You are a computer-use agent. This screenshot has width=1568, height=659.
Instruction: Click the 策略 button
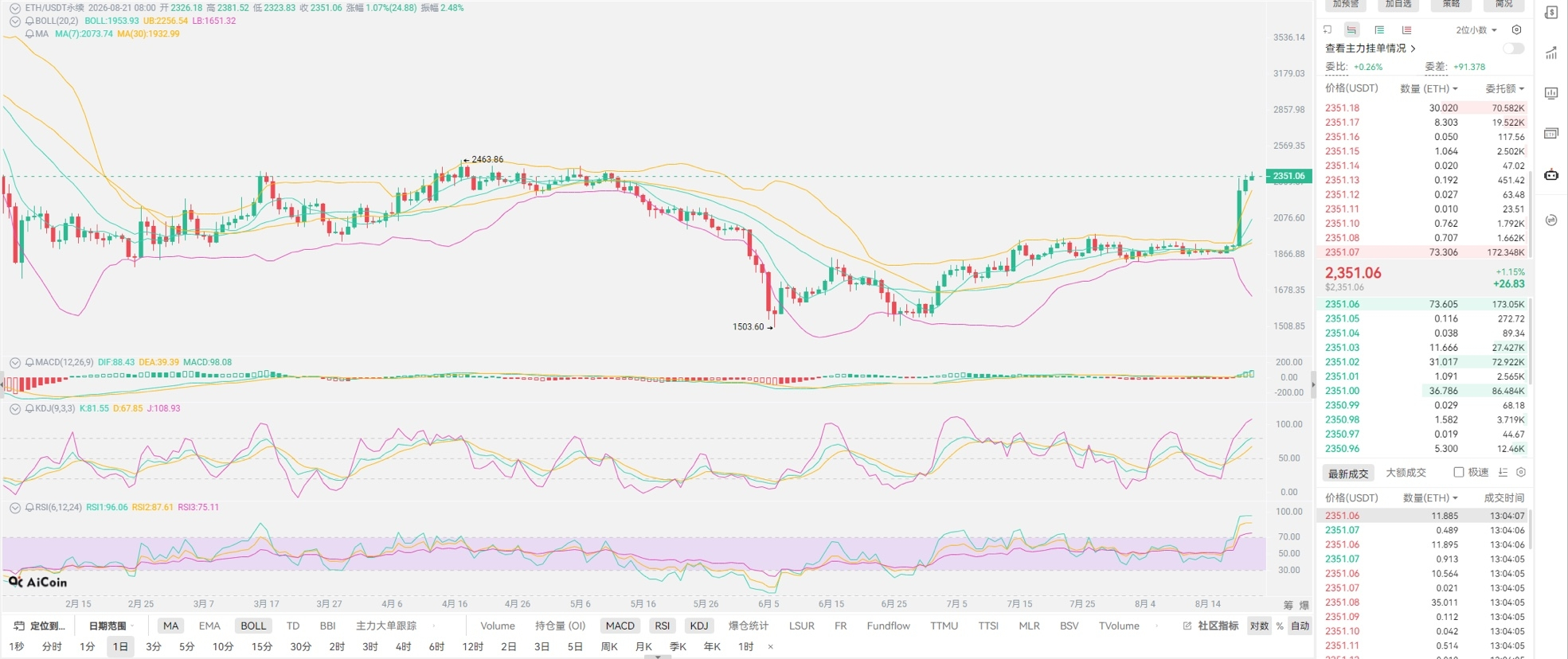(x=1451, y=5)
